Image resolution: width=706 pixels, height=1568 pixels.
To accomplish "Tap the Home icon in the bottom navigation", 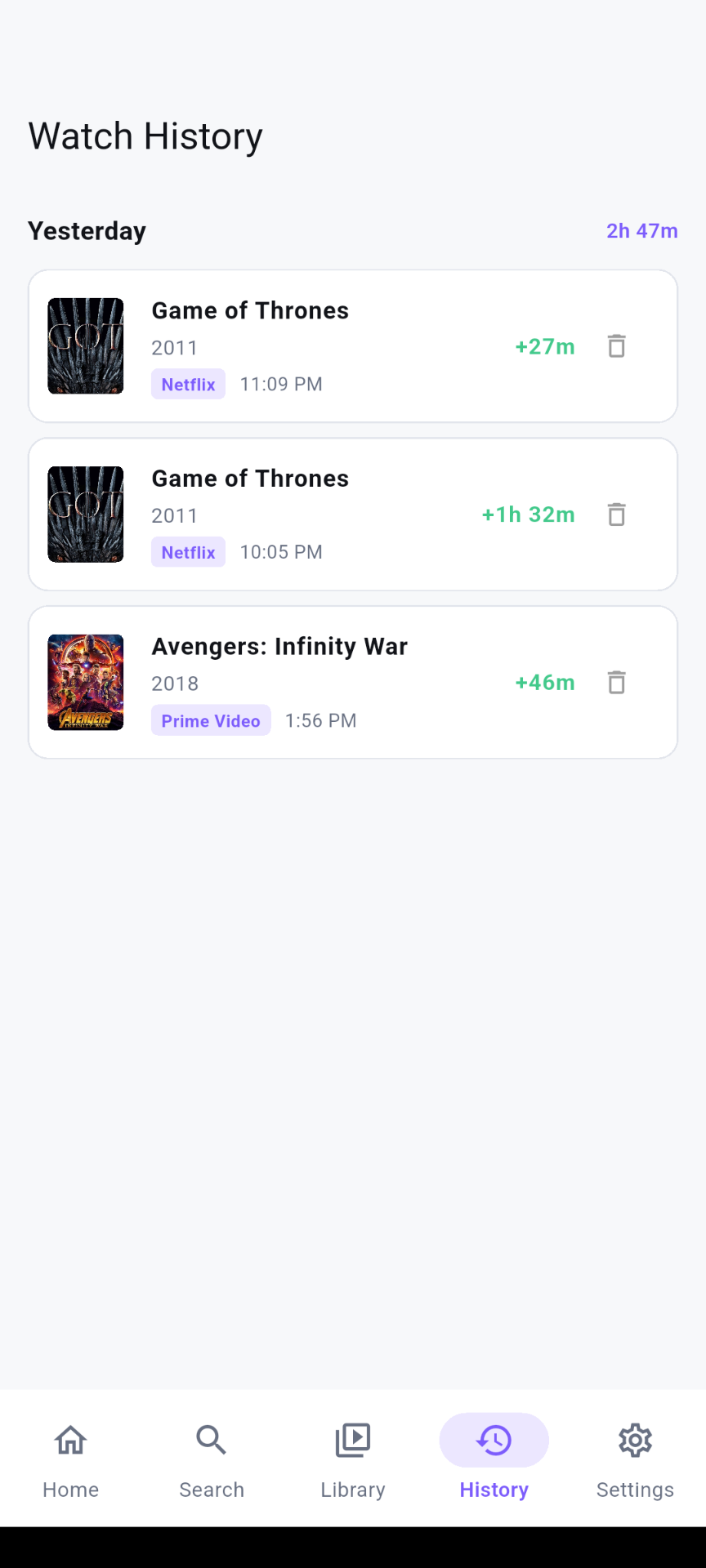I will tap(70, 1440).
